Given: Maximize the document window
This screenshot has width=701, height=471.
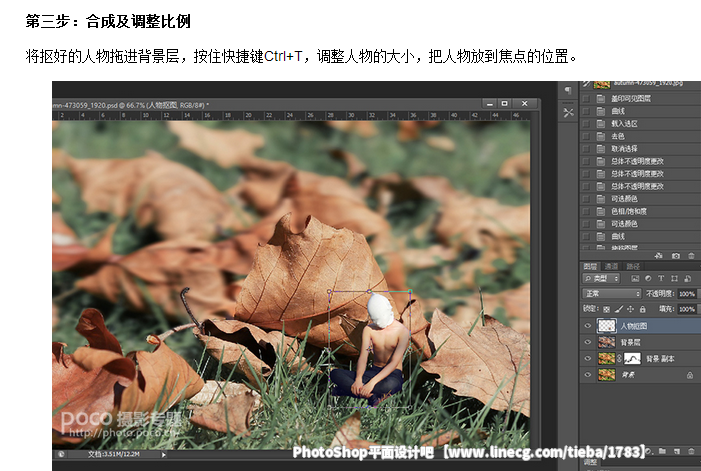Looking at the screenshot, I should click(505, 104).
